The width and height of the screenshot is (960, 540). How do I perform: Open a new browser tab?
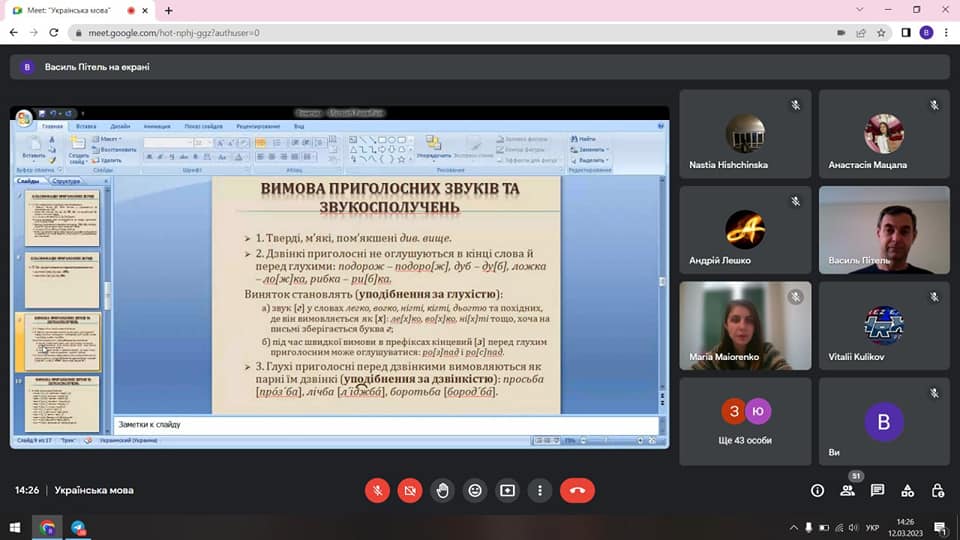pos(168,10)
